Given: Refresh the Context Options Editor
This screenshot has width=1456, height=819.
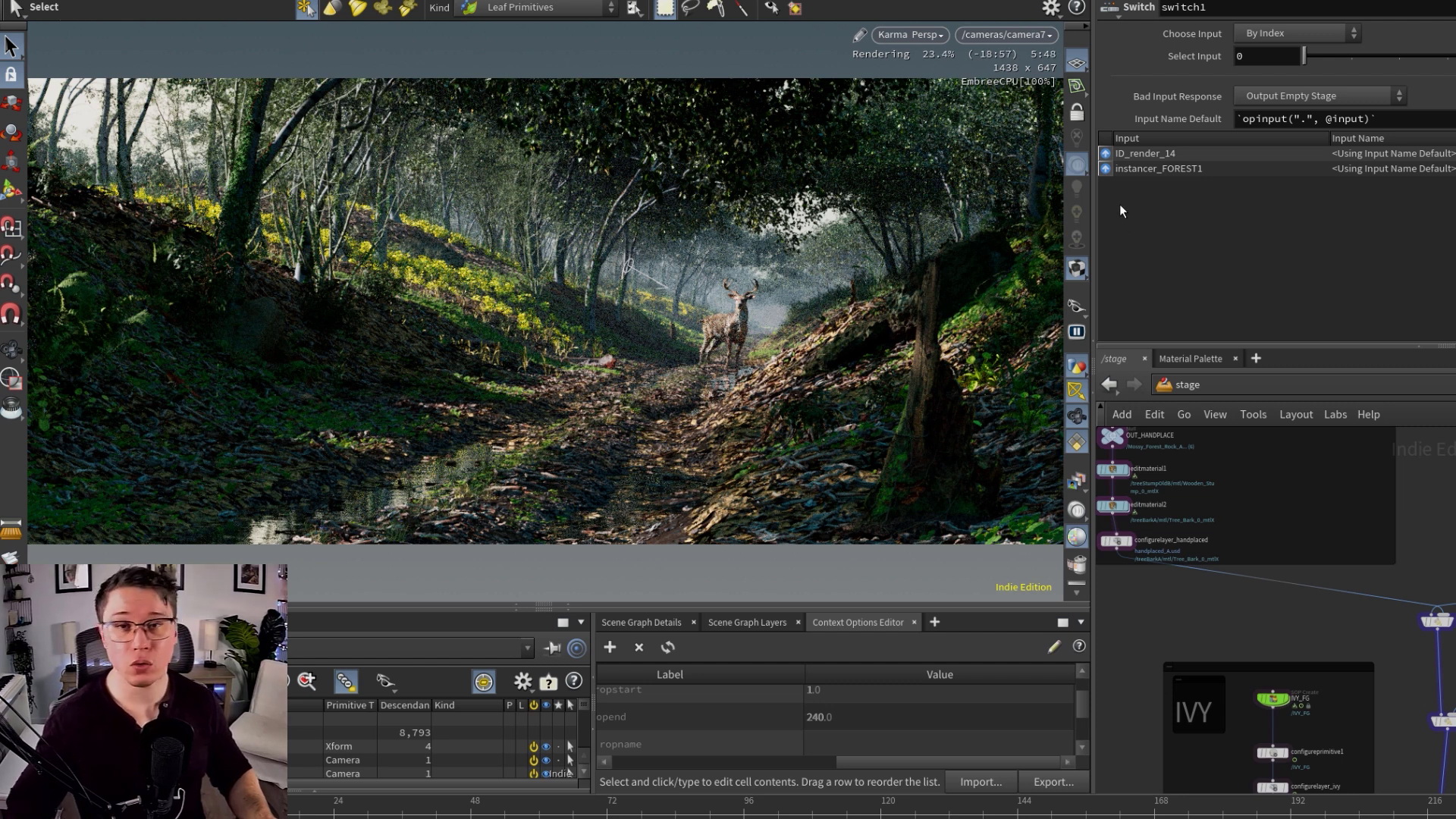Looking at the screenshot, I should [667, 647].
